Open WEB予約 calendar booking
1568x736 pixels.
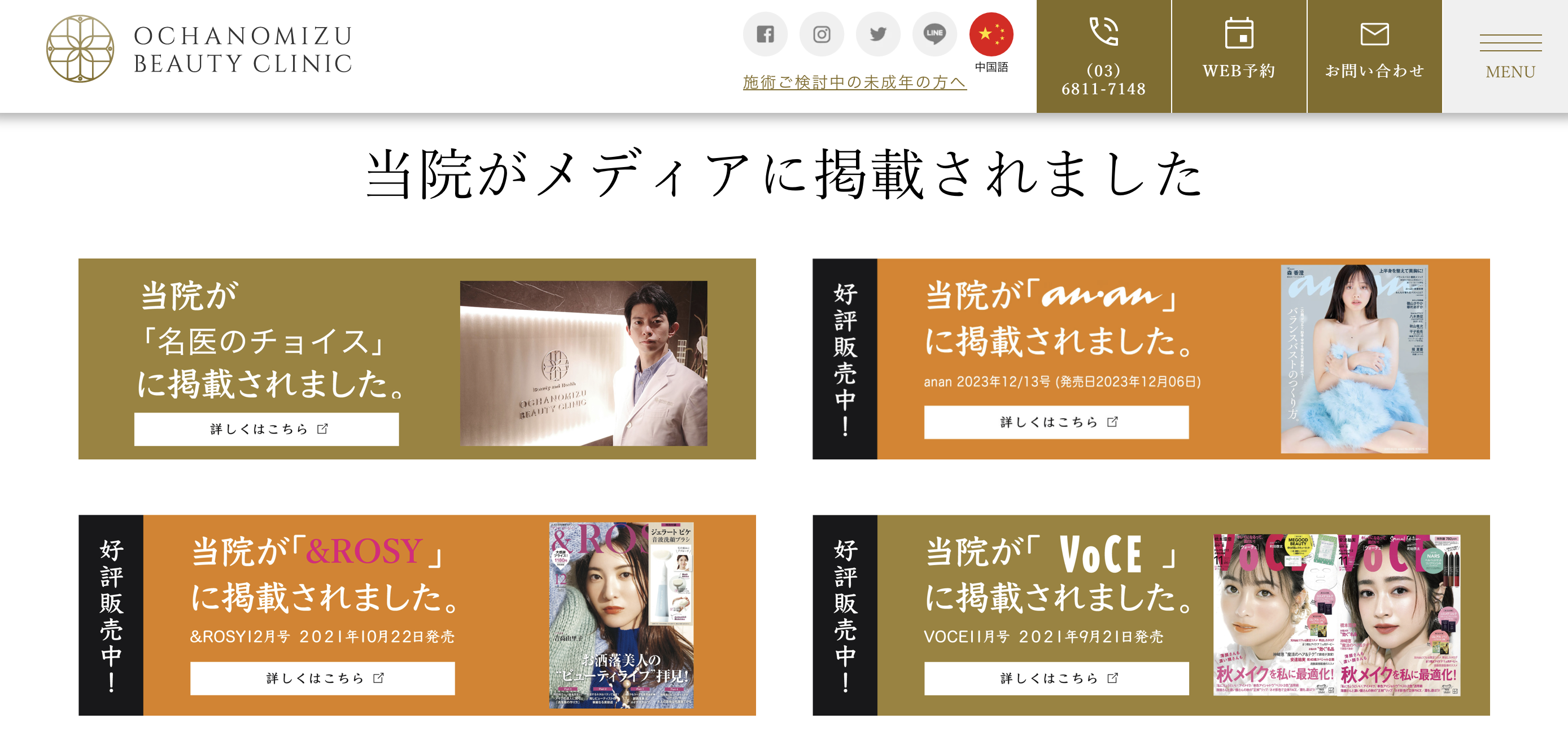coord(1239,56)
